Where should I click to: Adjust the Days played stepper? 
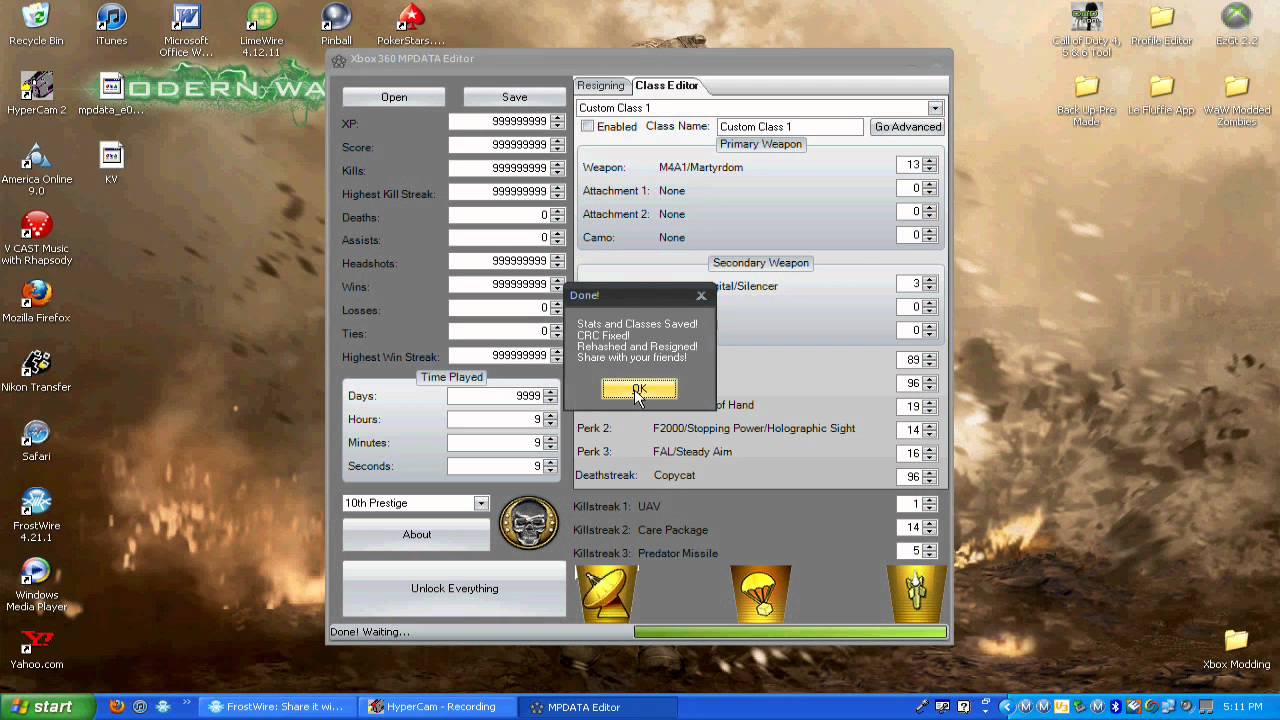[x=550, y=396]
